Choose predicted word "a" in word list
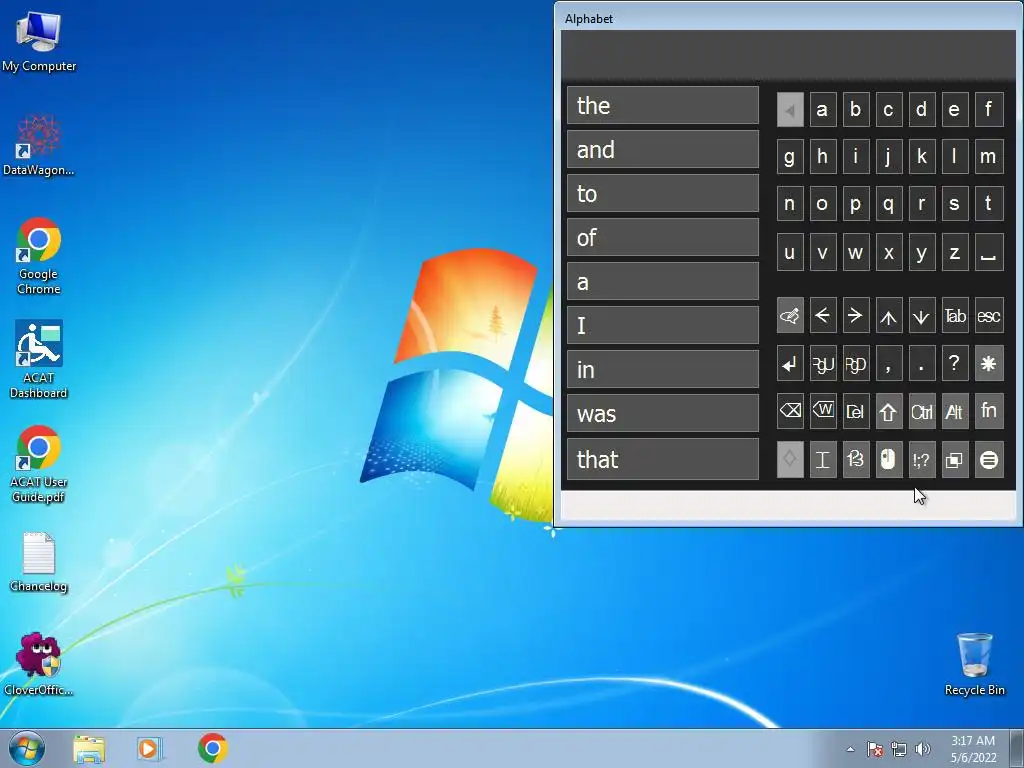 pos(663,282)
